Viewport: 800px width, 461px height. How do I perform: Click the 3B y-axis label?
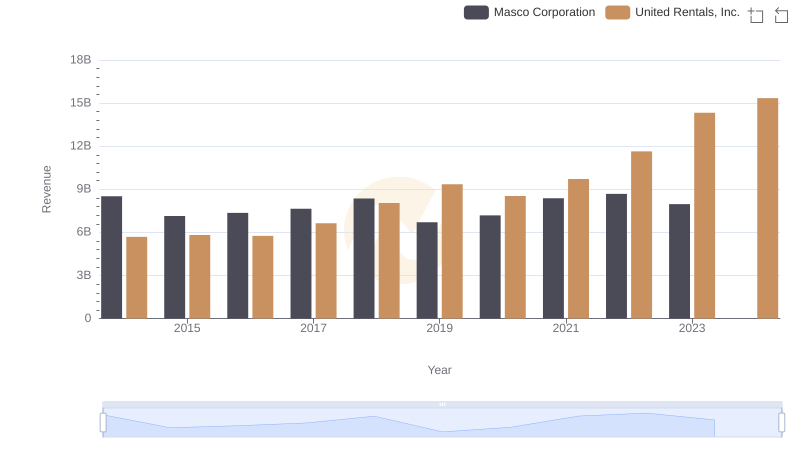84,275
